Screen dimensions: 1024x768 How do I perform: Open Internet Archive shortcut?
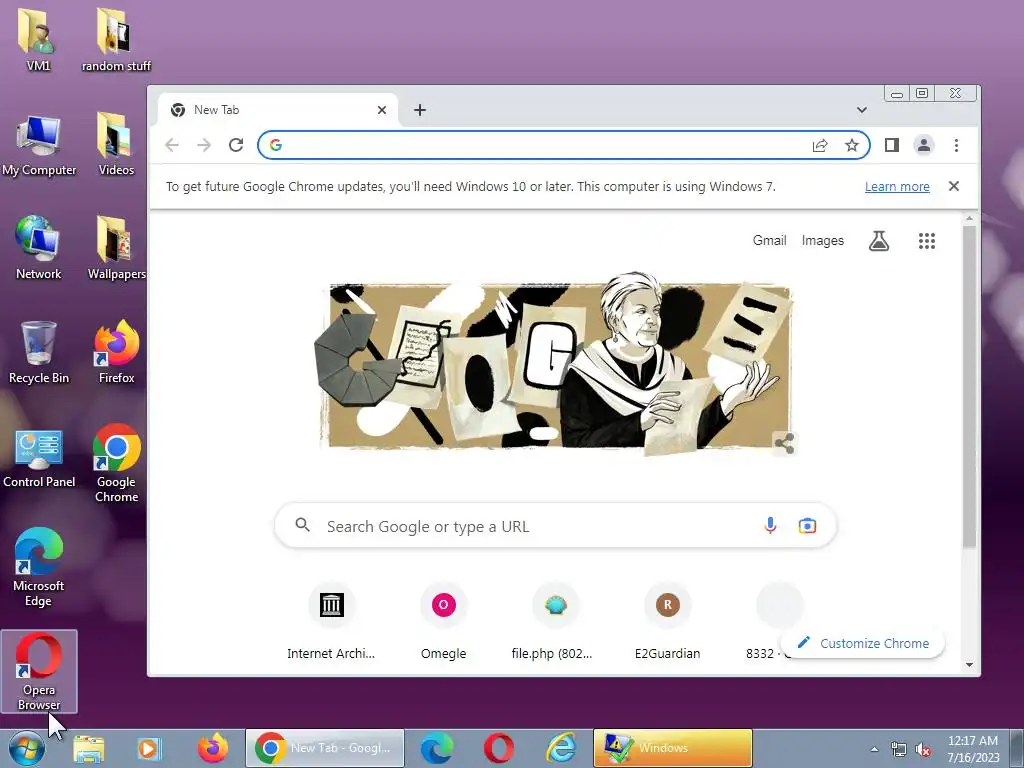[x=331, y=622]
